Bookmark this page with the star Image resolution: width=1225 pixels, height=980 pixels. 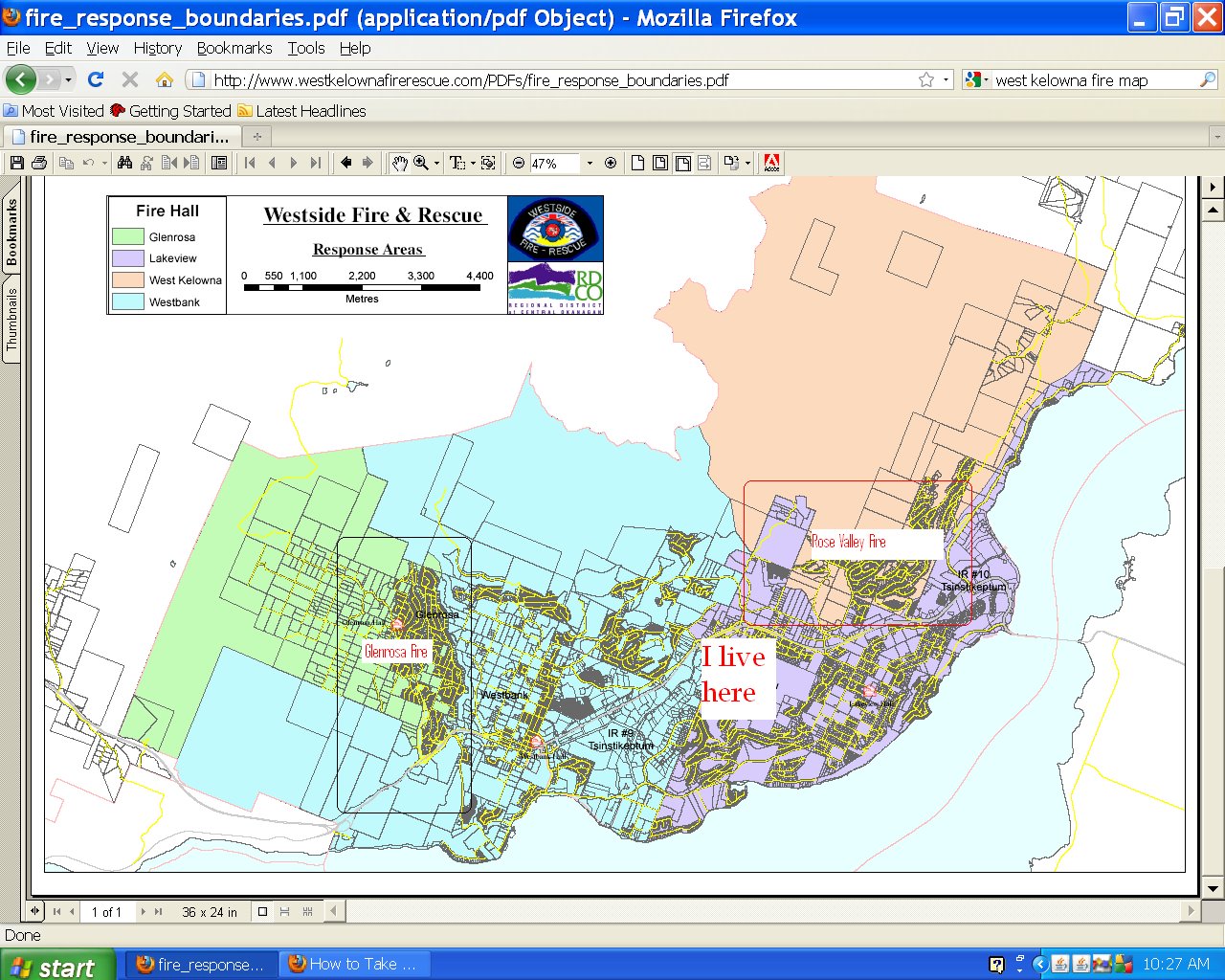click(926, 79)
